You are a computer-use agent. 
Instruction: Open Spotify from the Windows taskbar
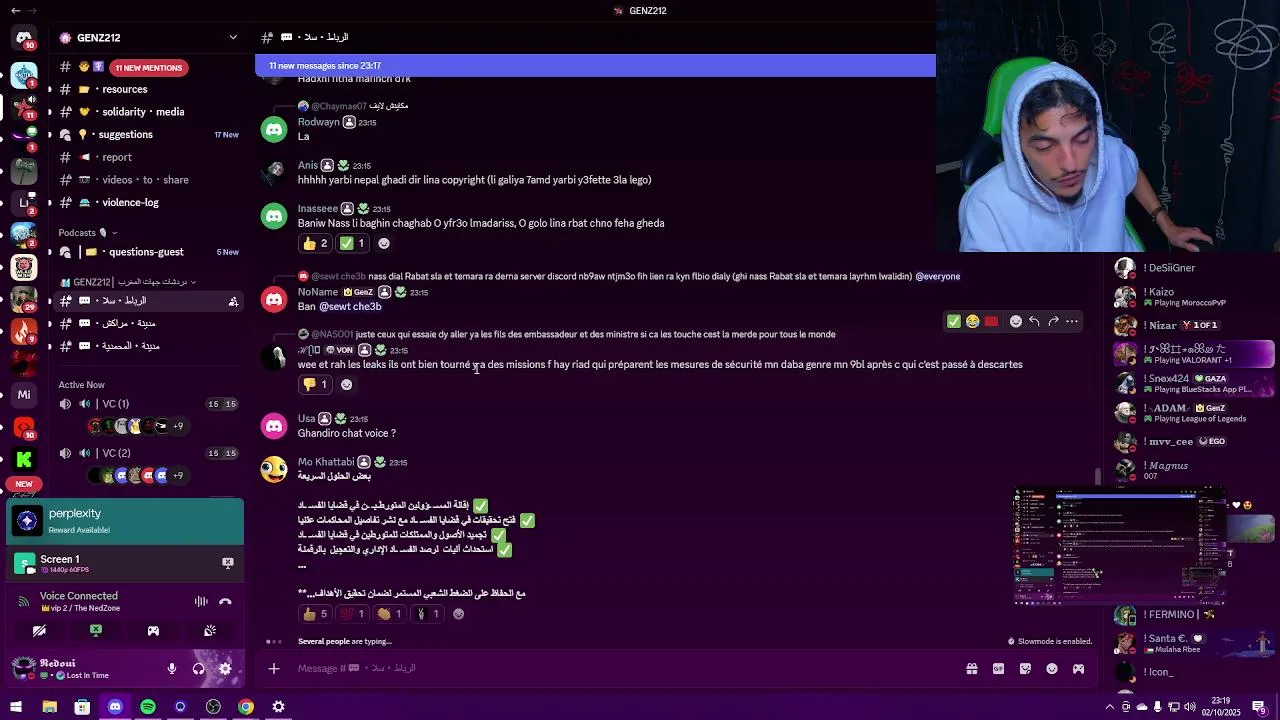point(148,707)
